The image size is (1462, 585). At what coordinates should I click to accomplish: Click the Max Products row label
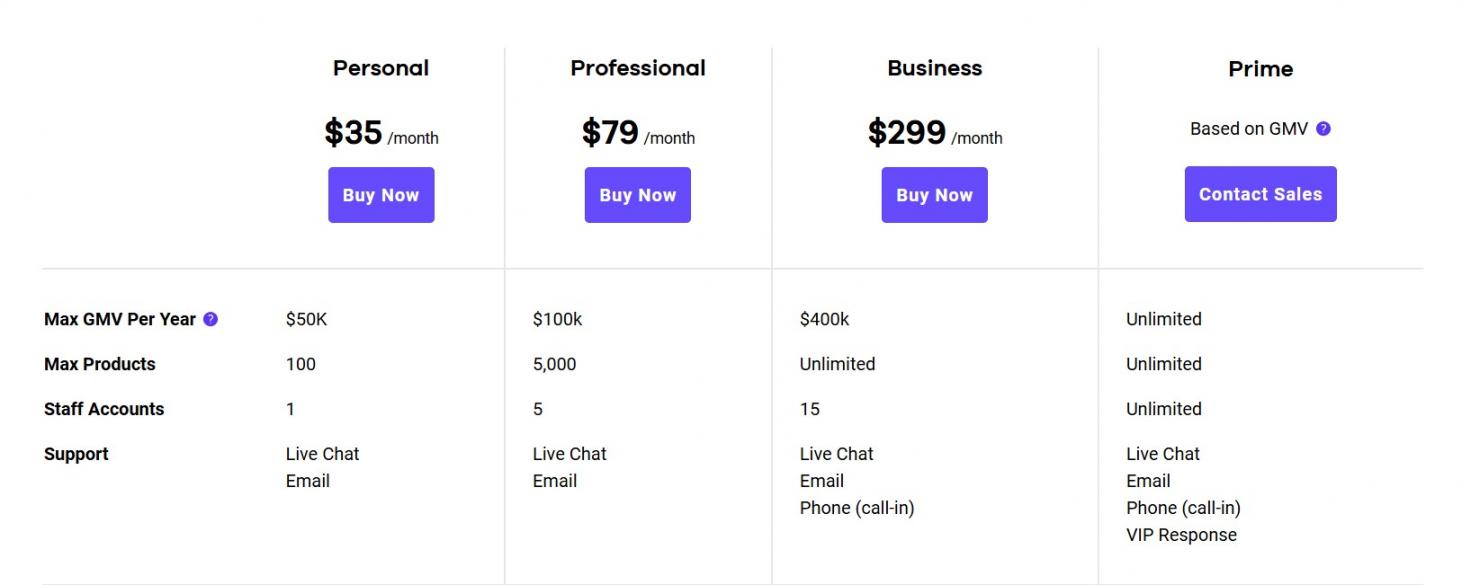click(x=100, y=364)
